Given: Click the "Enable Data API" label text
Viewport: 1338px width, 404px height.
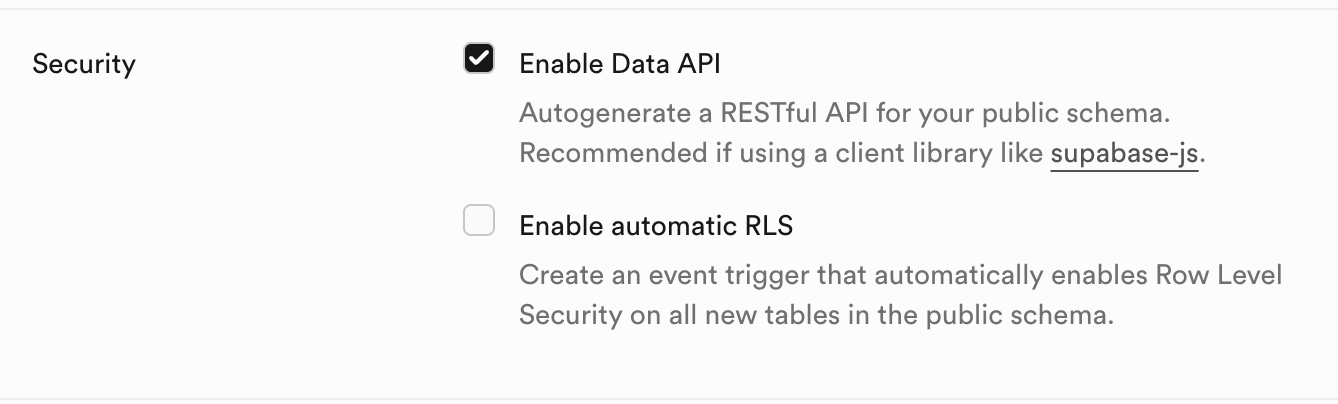Looking at the screenshot, I should point(619,64).
